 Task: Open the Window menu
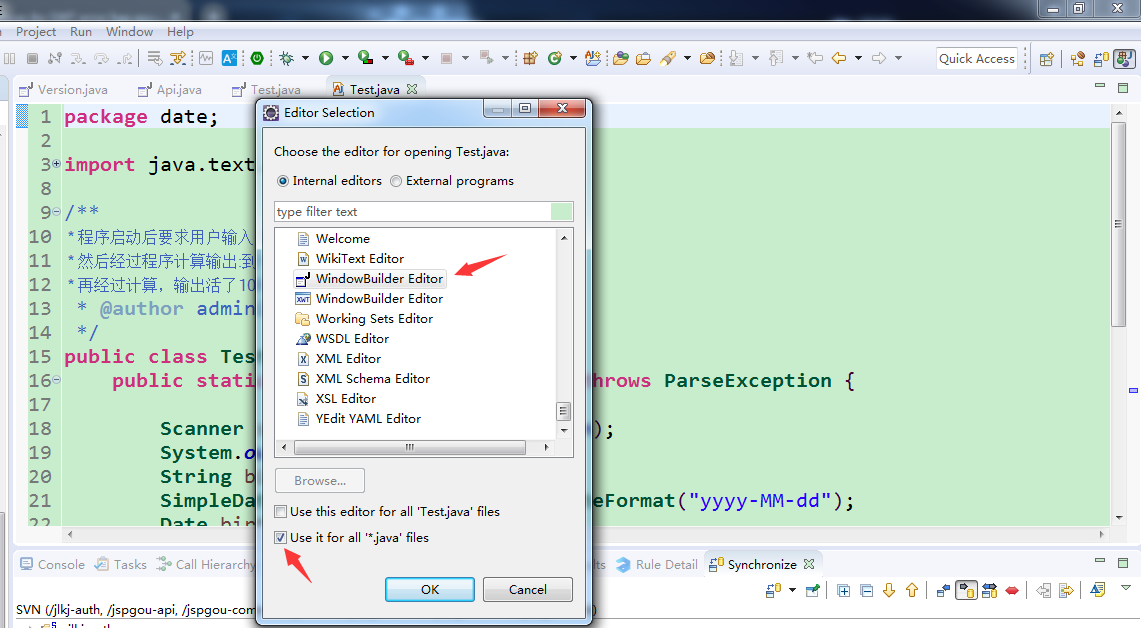tap(128, 31)
